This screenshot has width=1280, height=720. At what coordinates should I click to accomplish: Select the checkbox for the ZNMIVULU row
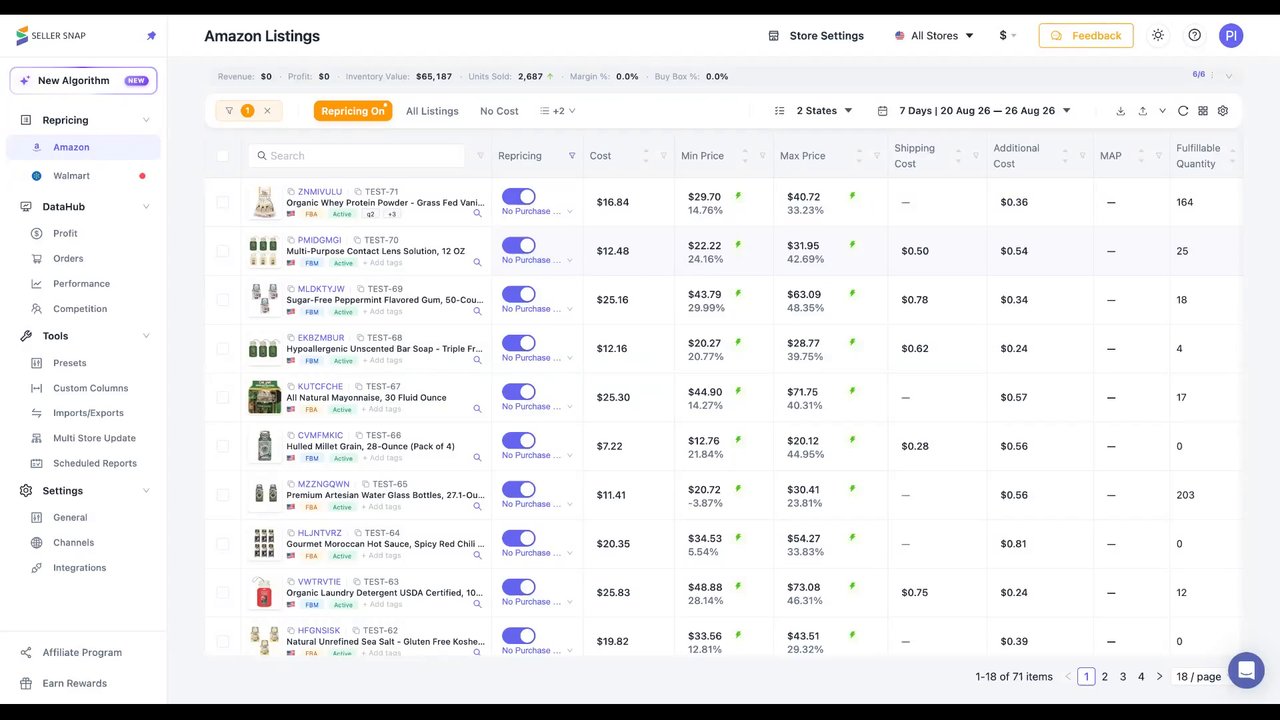(222, 202)
